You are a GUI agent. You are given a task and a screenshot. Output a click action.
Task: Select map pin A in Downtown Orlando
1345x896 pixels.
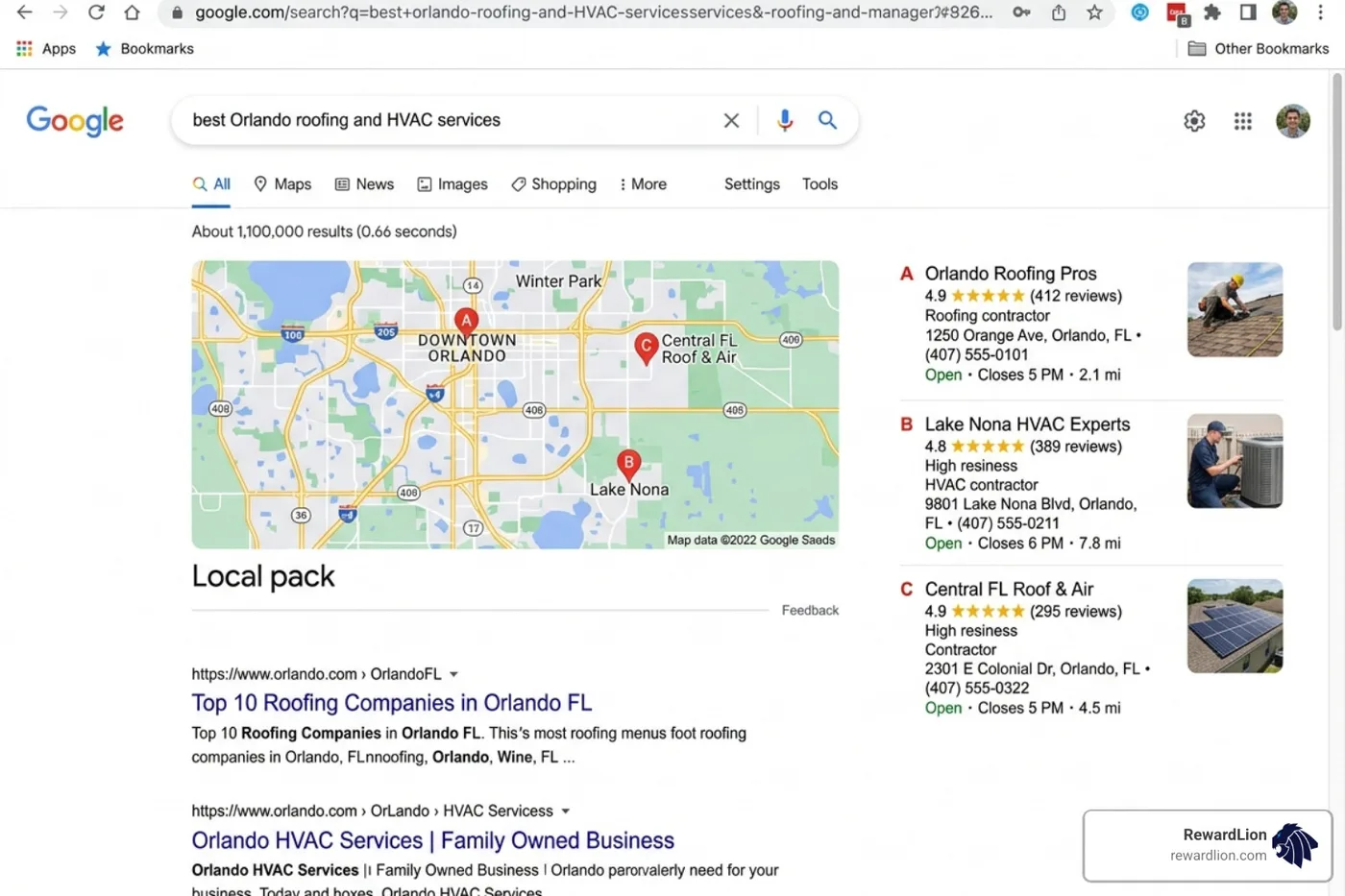(x=466, y=322)
